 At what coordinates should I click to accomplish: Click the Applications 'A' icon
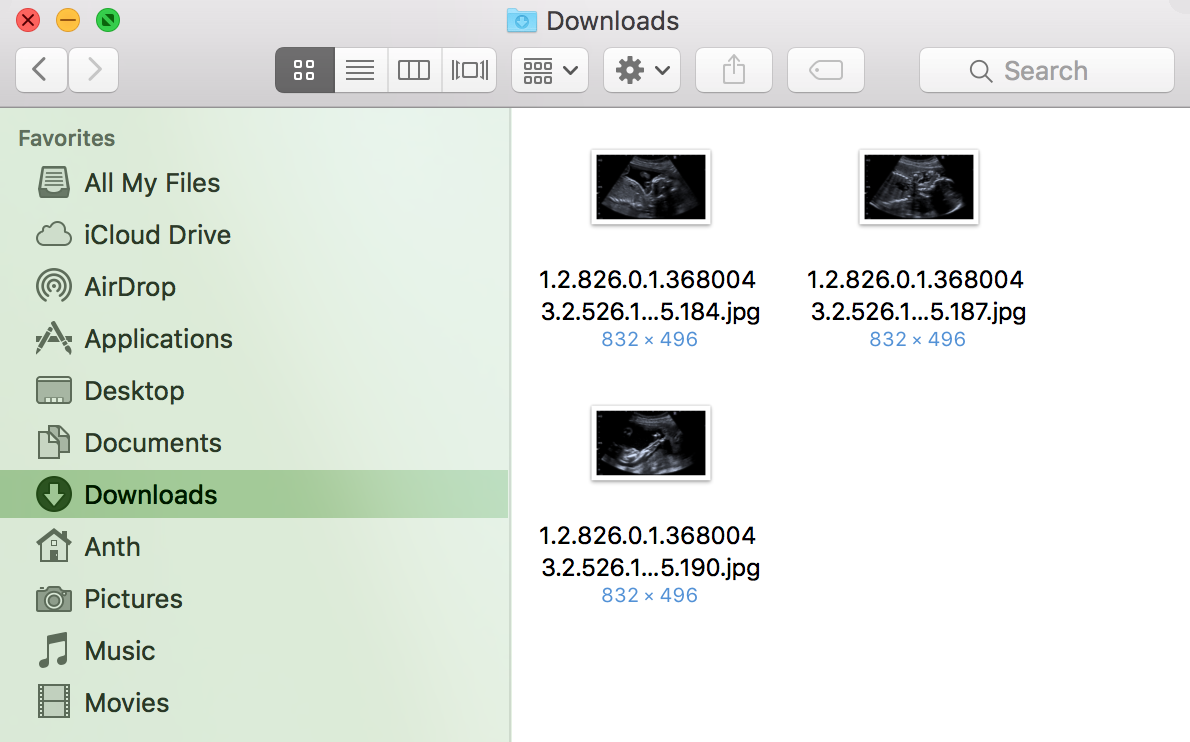(54, 338)
